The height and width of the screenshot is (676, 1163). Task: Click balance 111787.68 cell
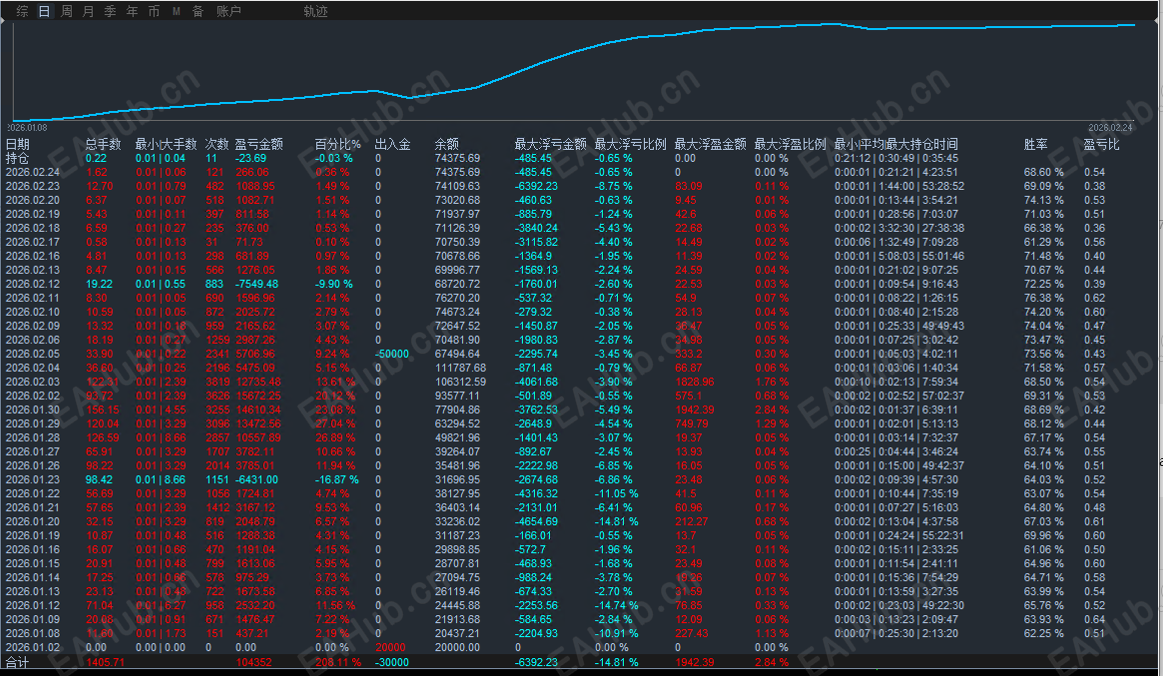pos(461,368)
